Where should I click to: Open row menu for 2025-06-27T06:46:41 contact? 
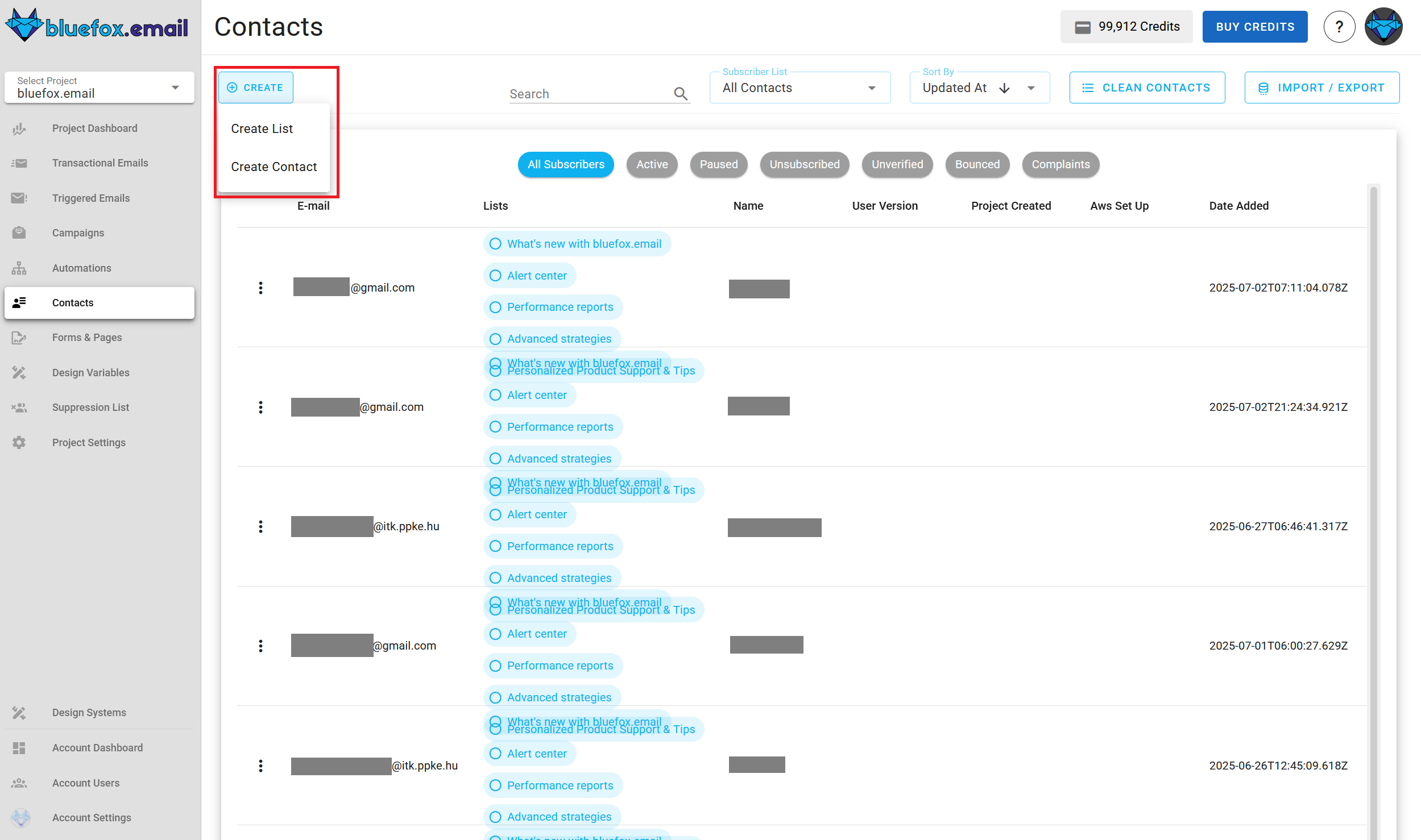point(260,526)
